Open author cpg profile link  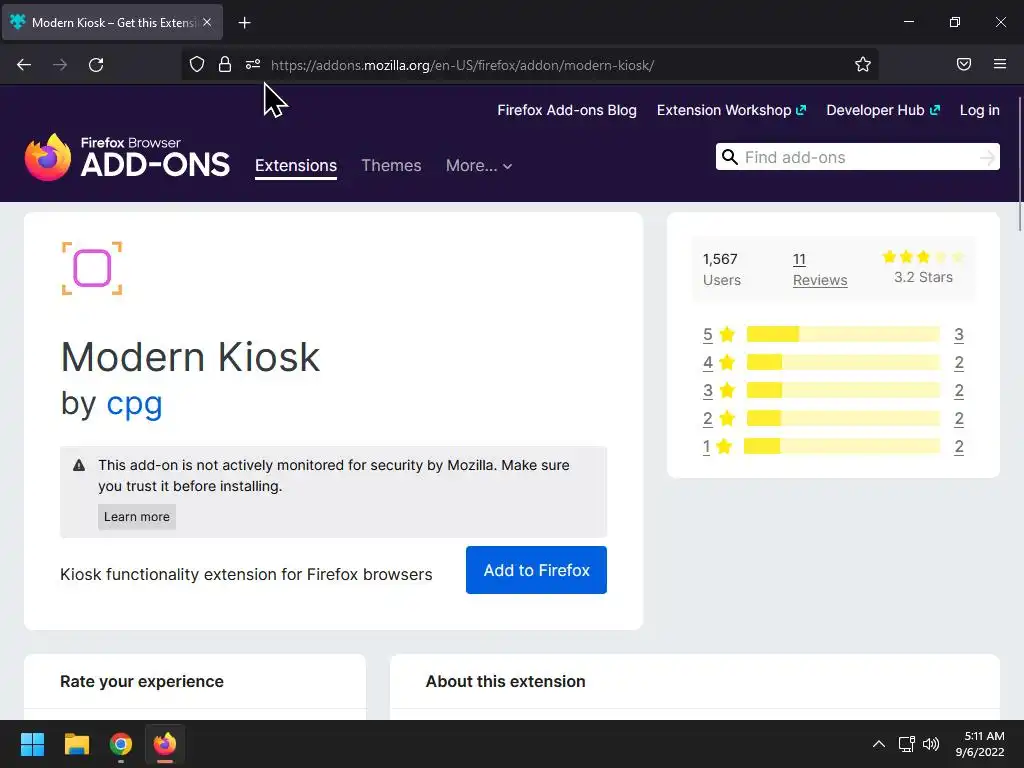134,404
